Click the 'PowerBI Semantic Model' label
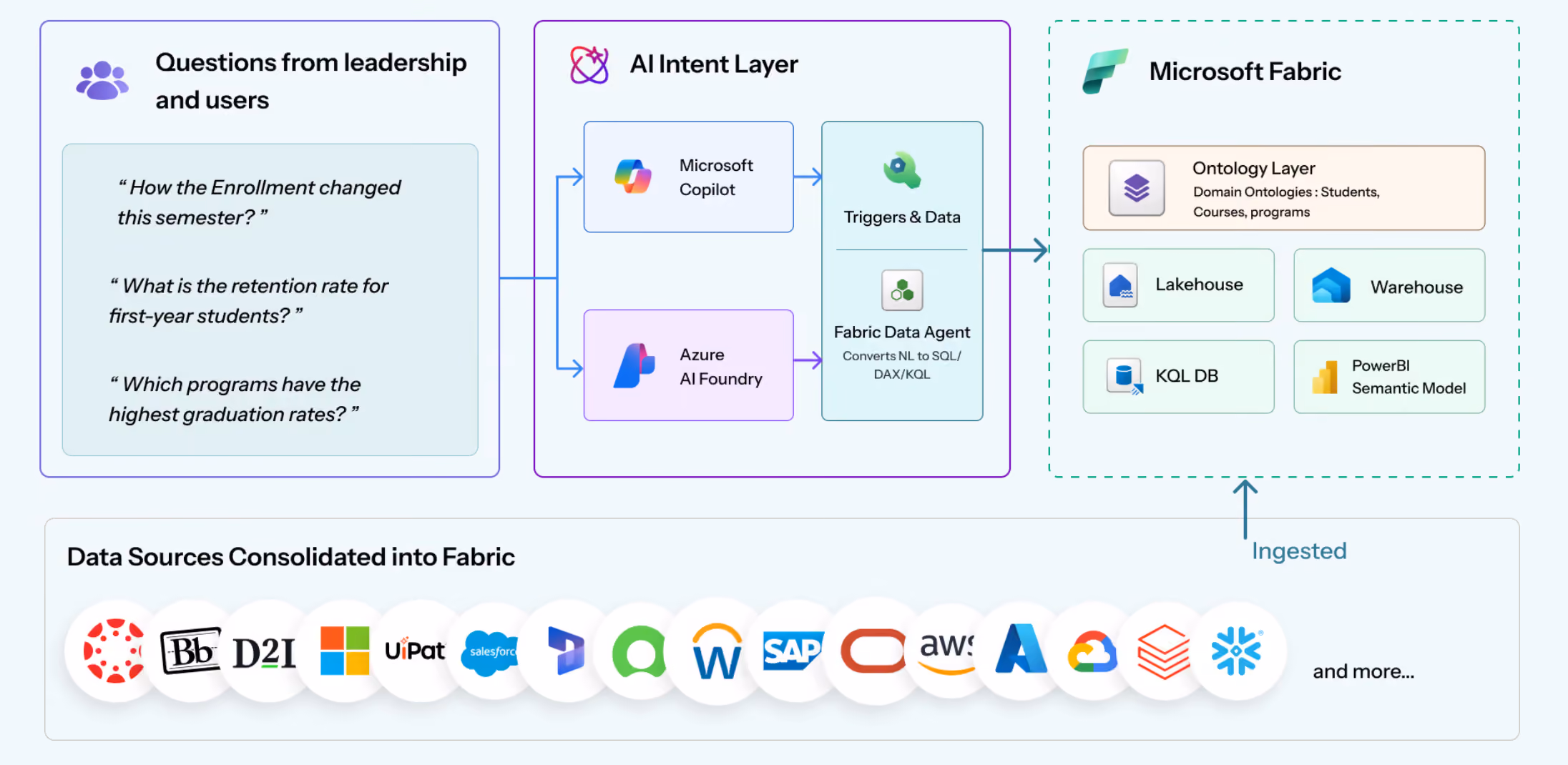 click(x=1408, y=377)
